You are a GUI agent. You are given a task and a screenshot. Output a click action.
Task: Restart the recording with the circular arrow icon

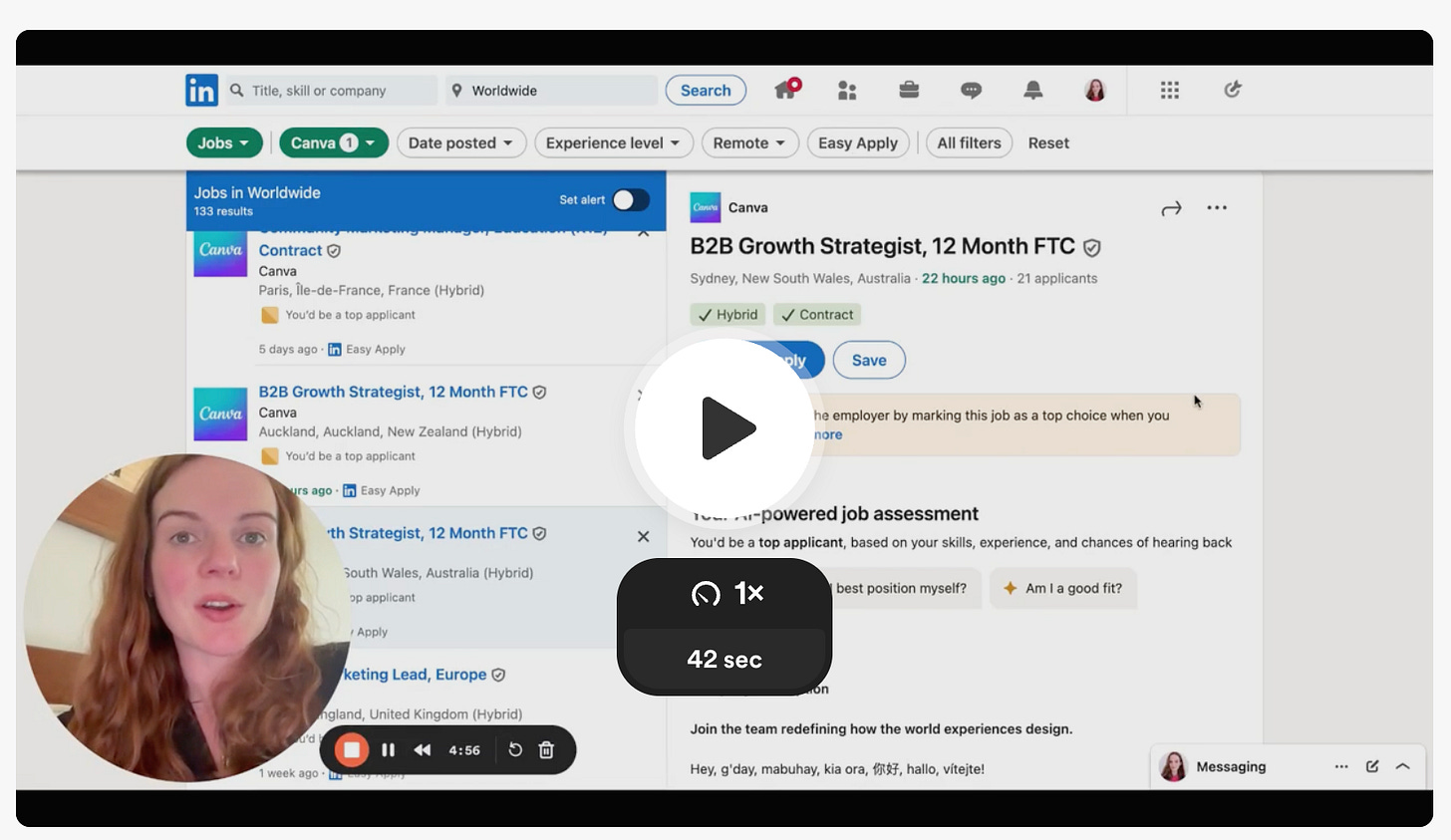point(515,749)
